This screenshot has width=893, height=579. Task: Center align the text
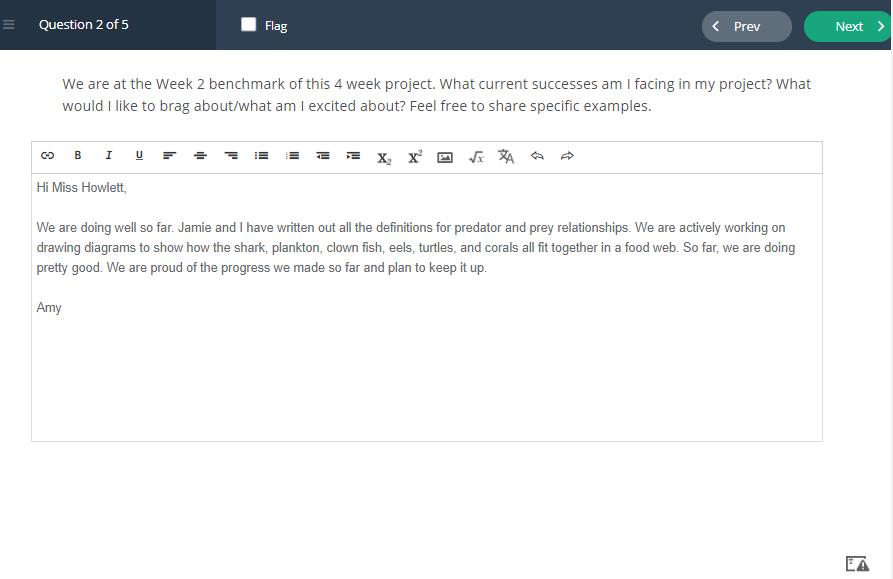200,155
